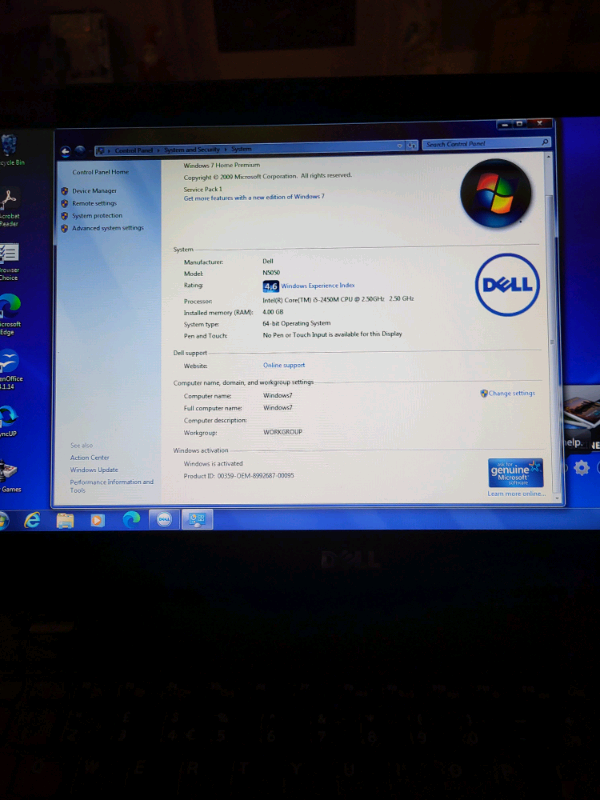Screen dimensions: 600x800
Task: Open System protection link
Action: (97, 216)
